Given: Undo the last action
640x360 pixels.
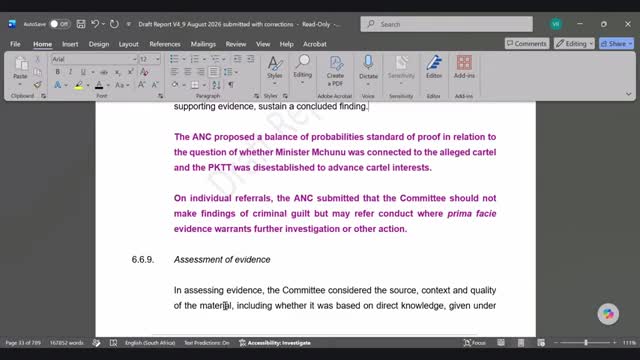Looking at the screenshot, I should tap(95, 24).
